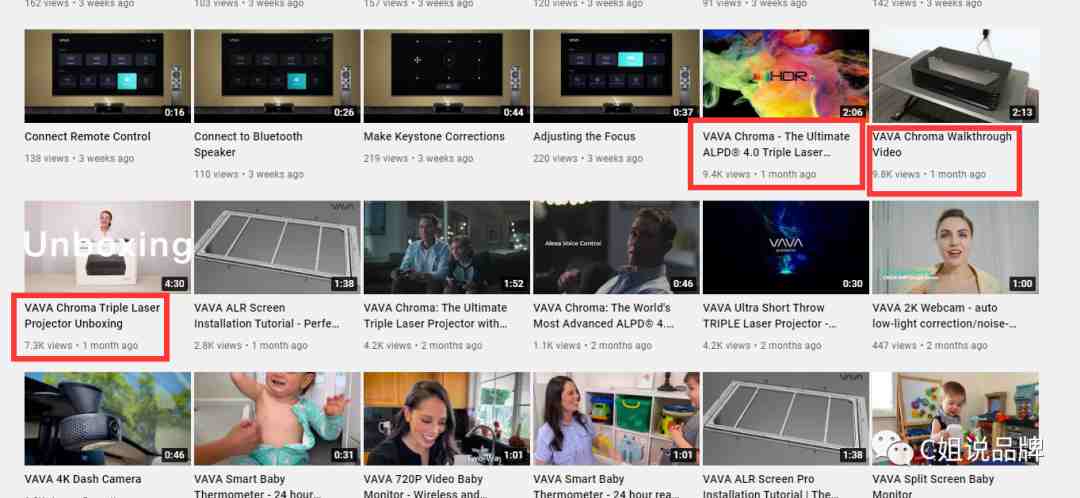Open VAVA 720P Video Baby Monitor thumbnail
Image resolution: width=1080 pixels, height=498 pixels.
point(447,419)
